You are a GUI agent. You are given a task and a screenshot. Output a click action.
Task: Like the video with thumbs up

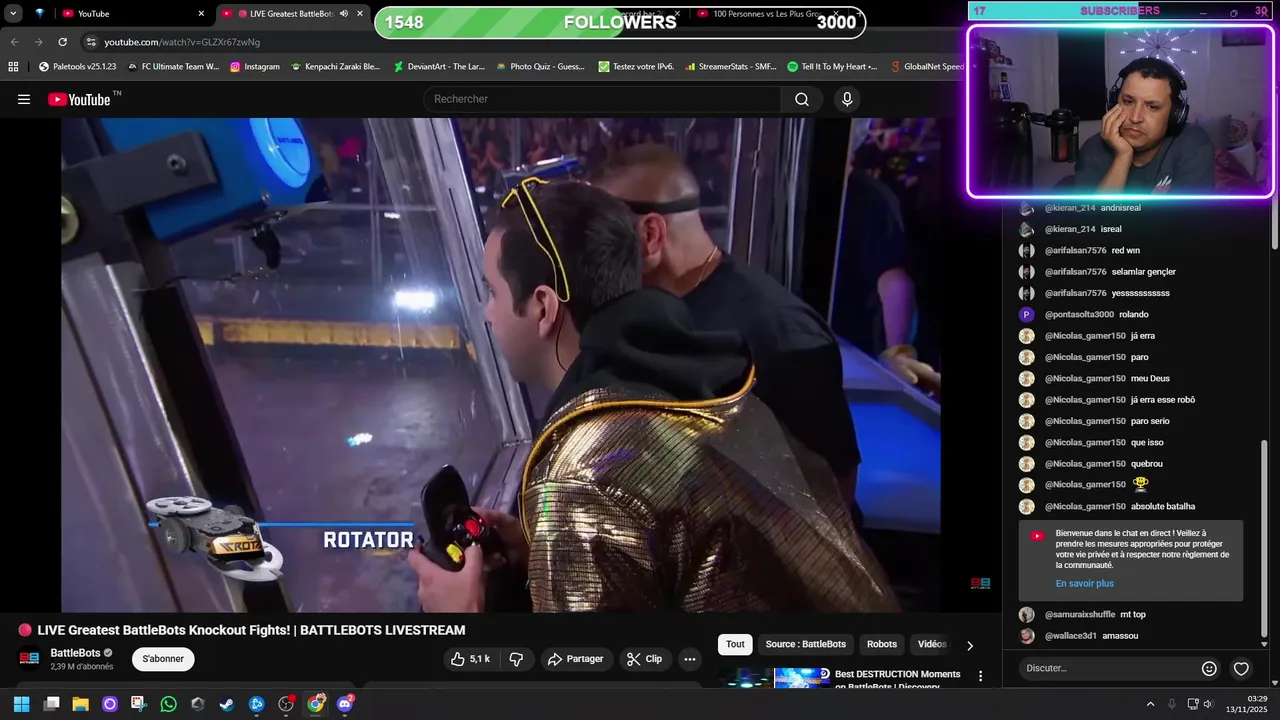pyautogui.click(x=470, y=659)
